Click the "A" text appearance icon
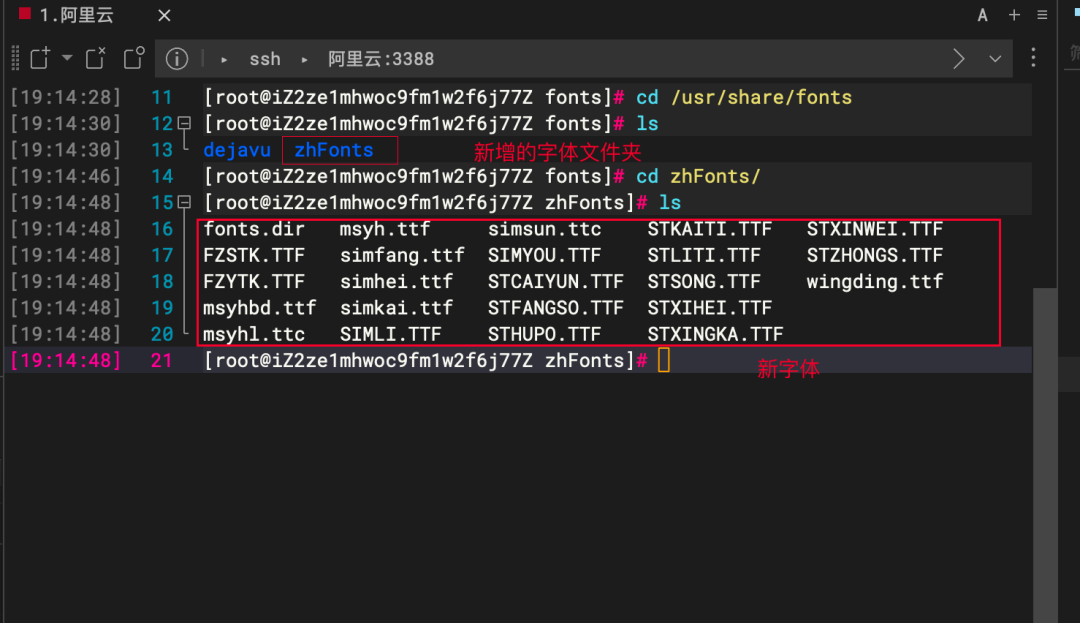 (x=982, y=15)
